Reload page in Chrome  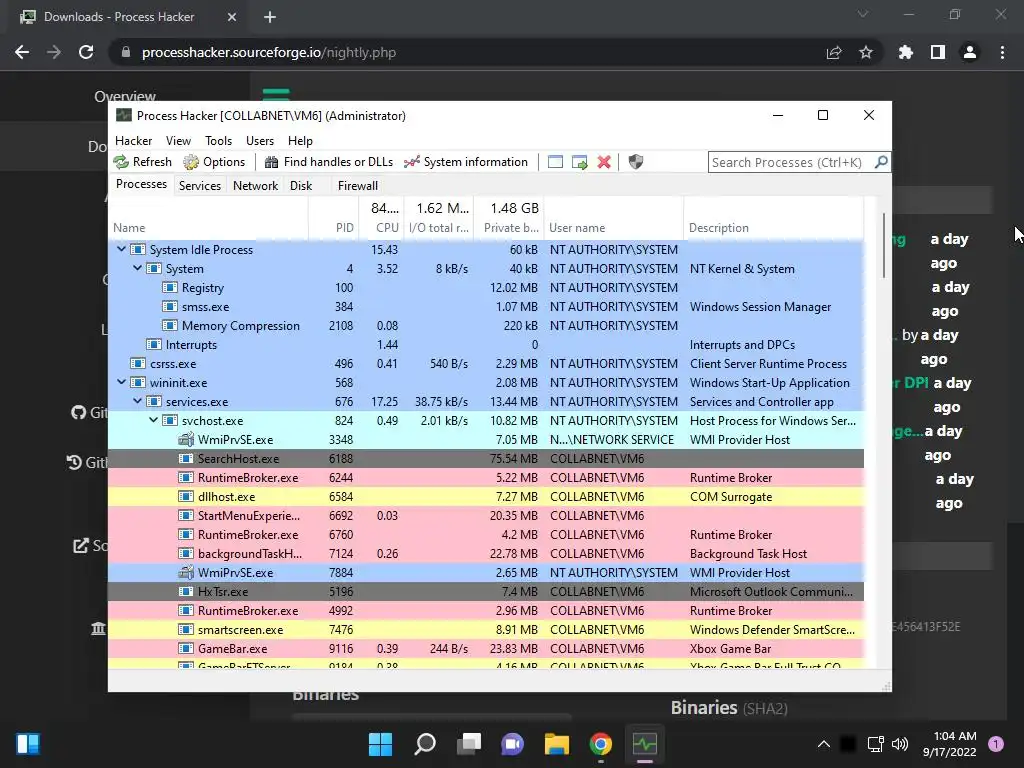(x=86, y=52)
